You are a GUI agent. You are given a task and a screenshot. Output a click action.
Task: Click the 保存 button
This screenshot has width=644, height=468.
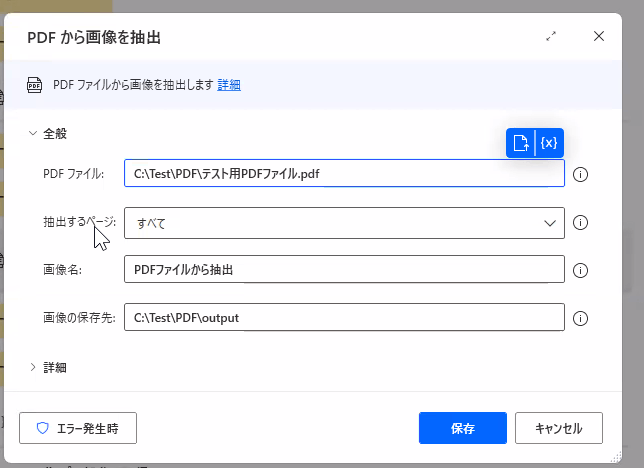(x=463, y=428)
